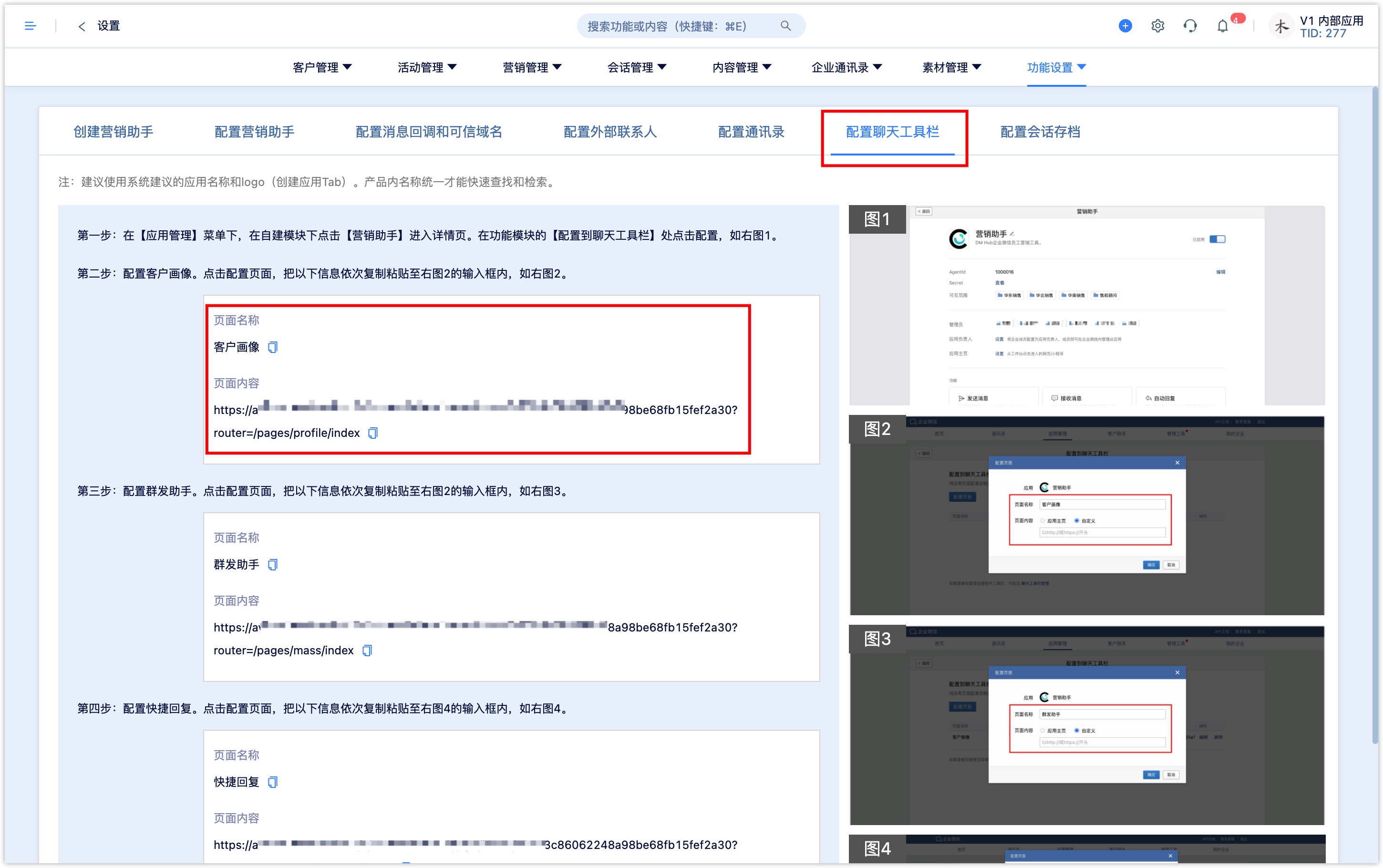1383x868 pixels.
Task: Expand 功能设置 dropdown menu
Action: coord(1056,68)
